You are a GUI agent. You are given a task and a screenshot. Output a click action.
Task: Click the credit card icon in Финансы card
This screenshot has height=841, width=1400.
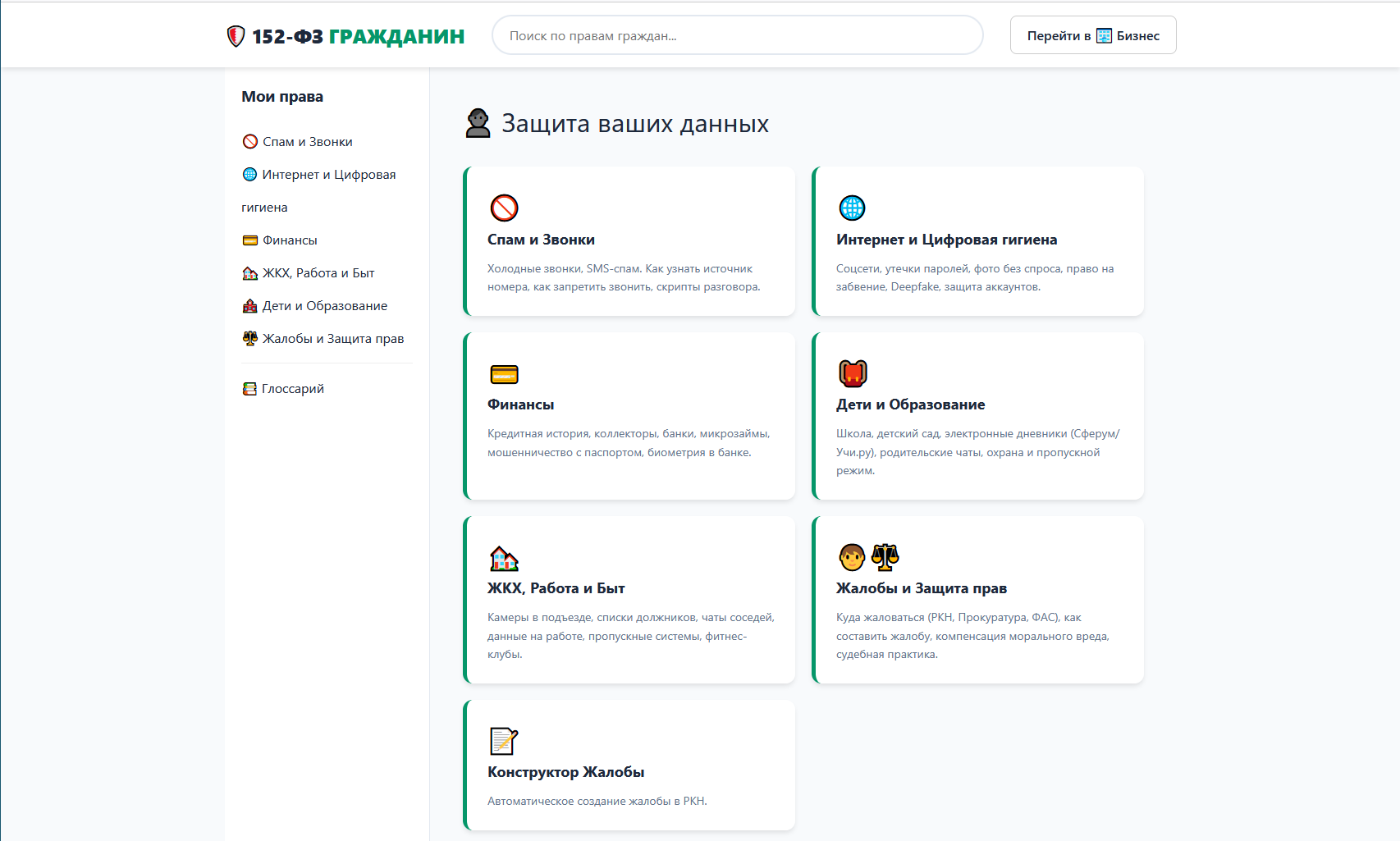[504, 374]
